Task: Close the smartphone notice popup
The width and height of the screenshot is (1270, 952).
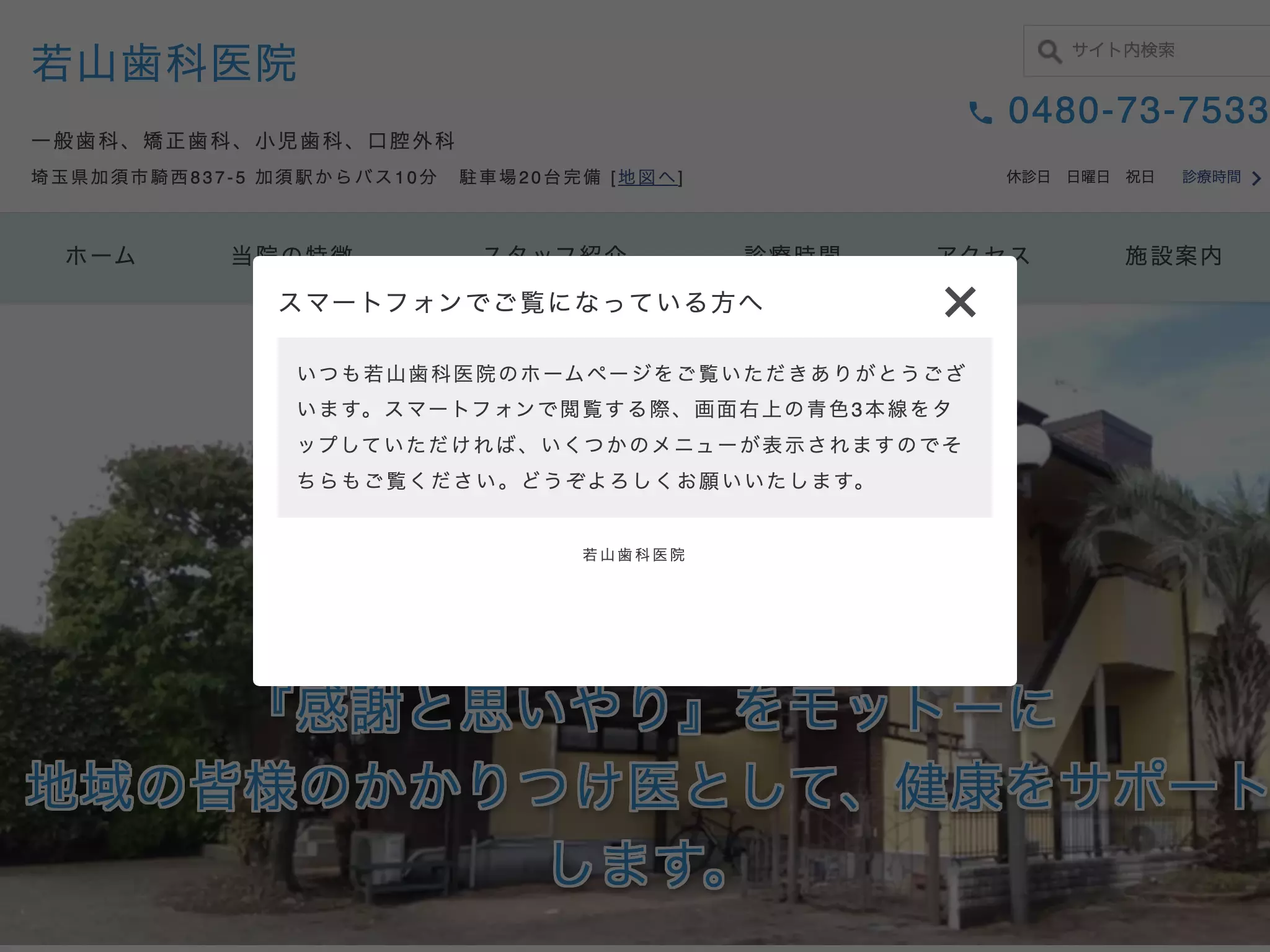Action: tap(960, 302)
